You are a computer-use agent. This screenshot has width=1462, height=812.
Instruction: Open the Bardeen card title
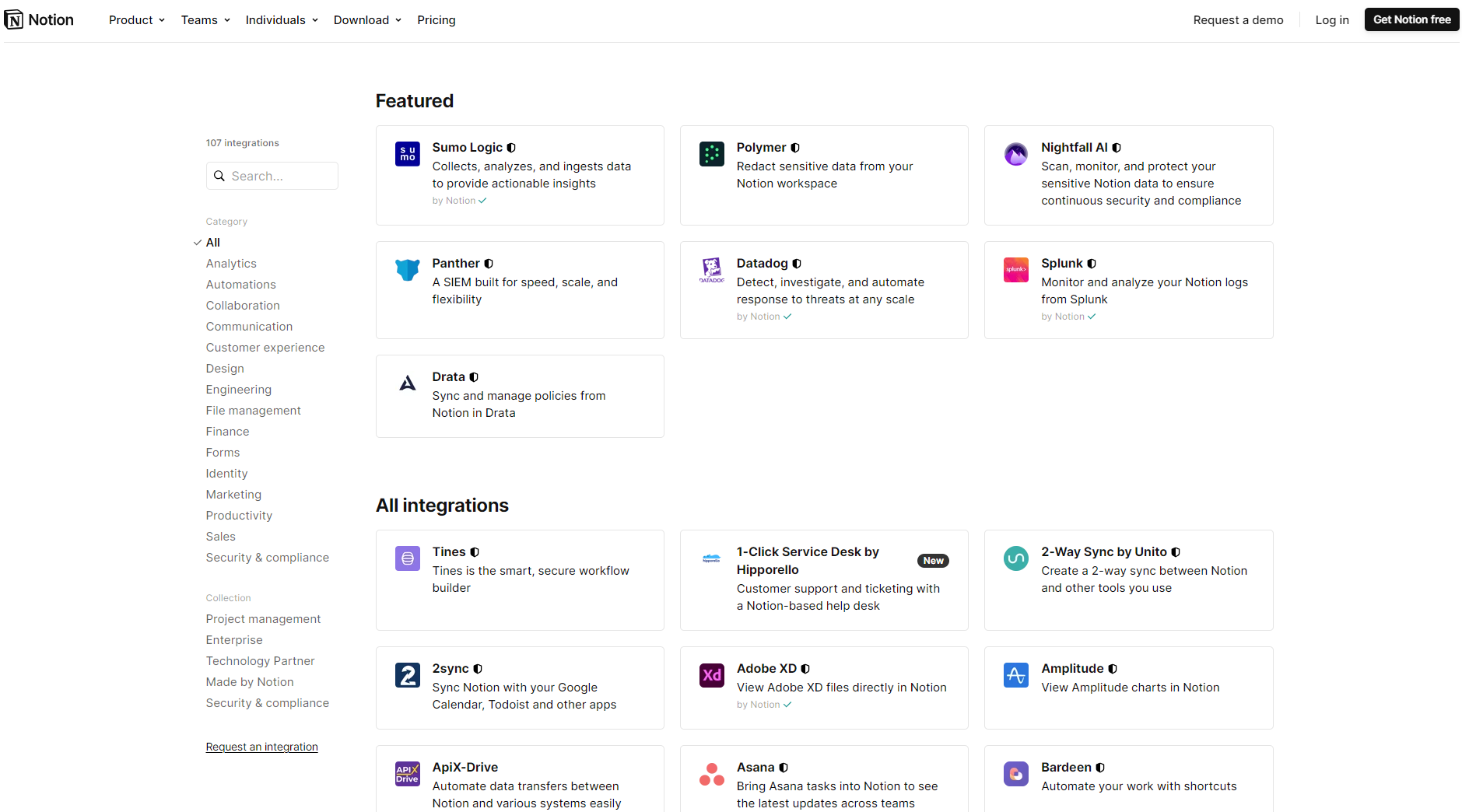coord(1066,768)
